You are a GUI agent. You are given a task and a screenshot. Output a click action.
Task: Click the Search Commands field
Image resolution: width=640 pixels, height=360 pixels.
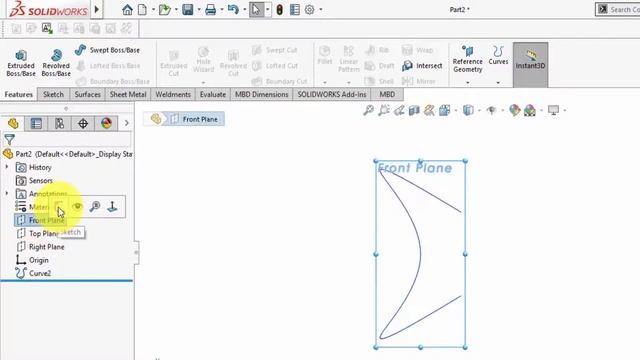pos(618,9)
